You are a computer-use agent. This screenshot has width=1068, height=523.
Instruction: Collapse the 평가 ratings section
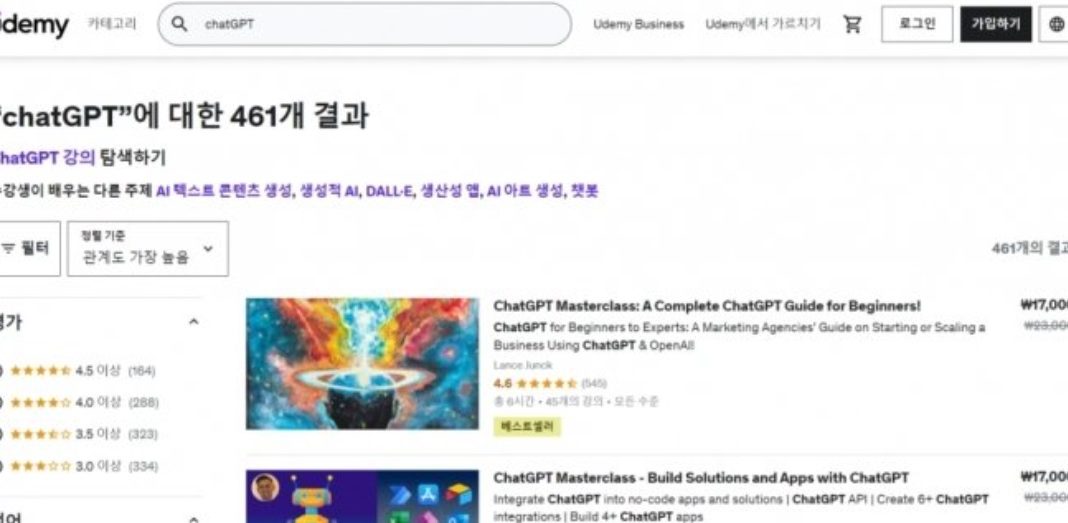193,321
